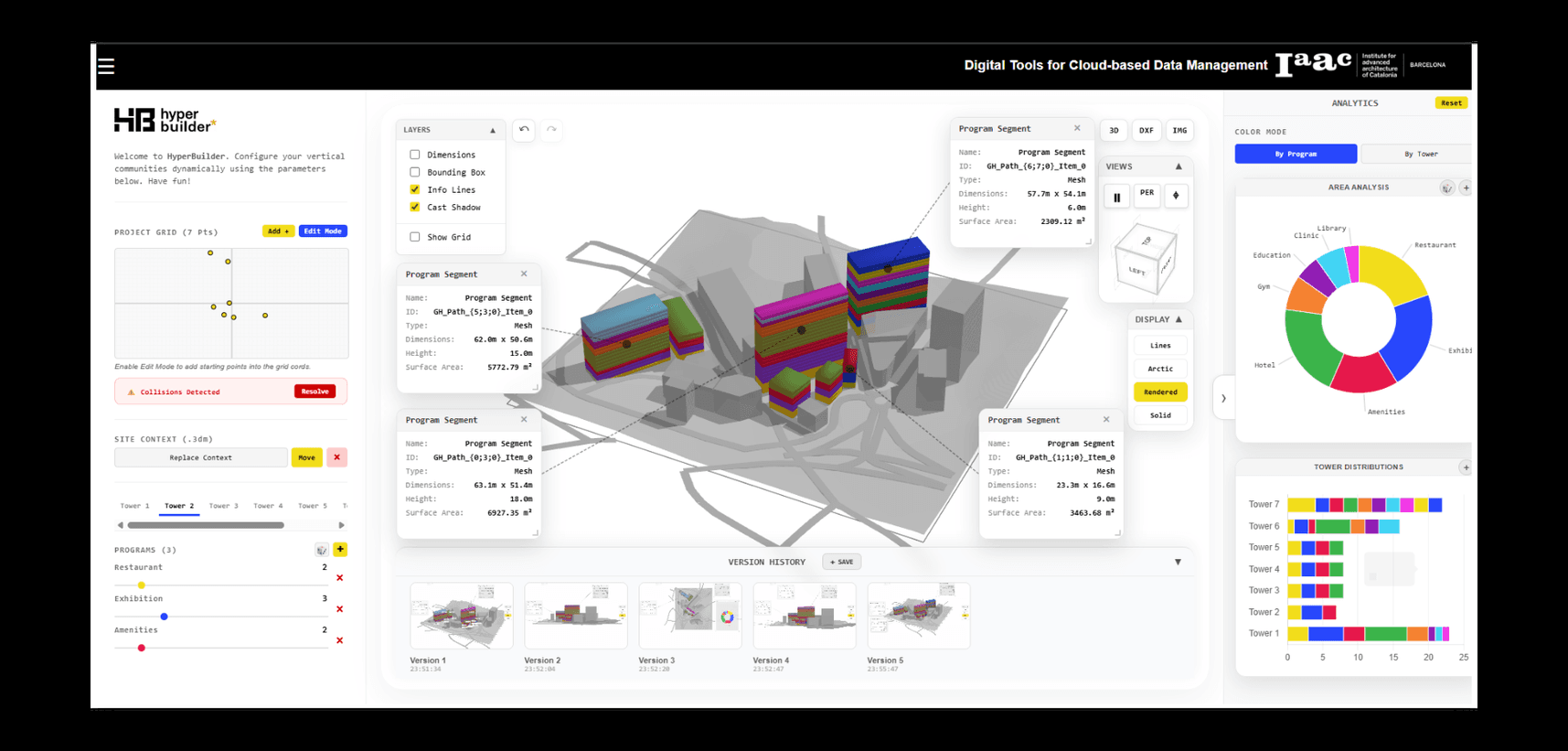This screenshot has width=1568, height=751.
Task: Select the Rendered display mode
Action: tap(1160, 392)
